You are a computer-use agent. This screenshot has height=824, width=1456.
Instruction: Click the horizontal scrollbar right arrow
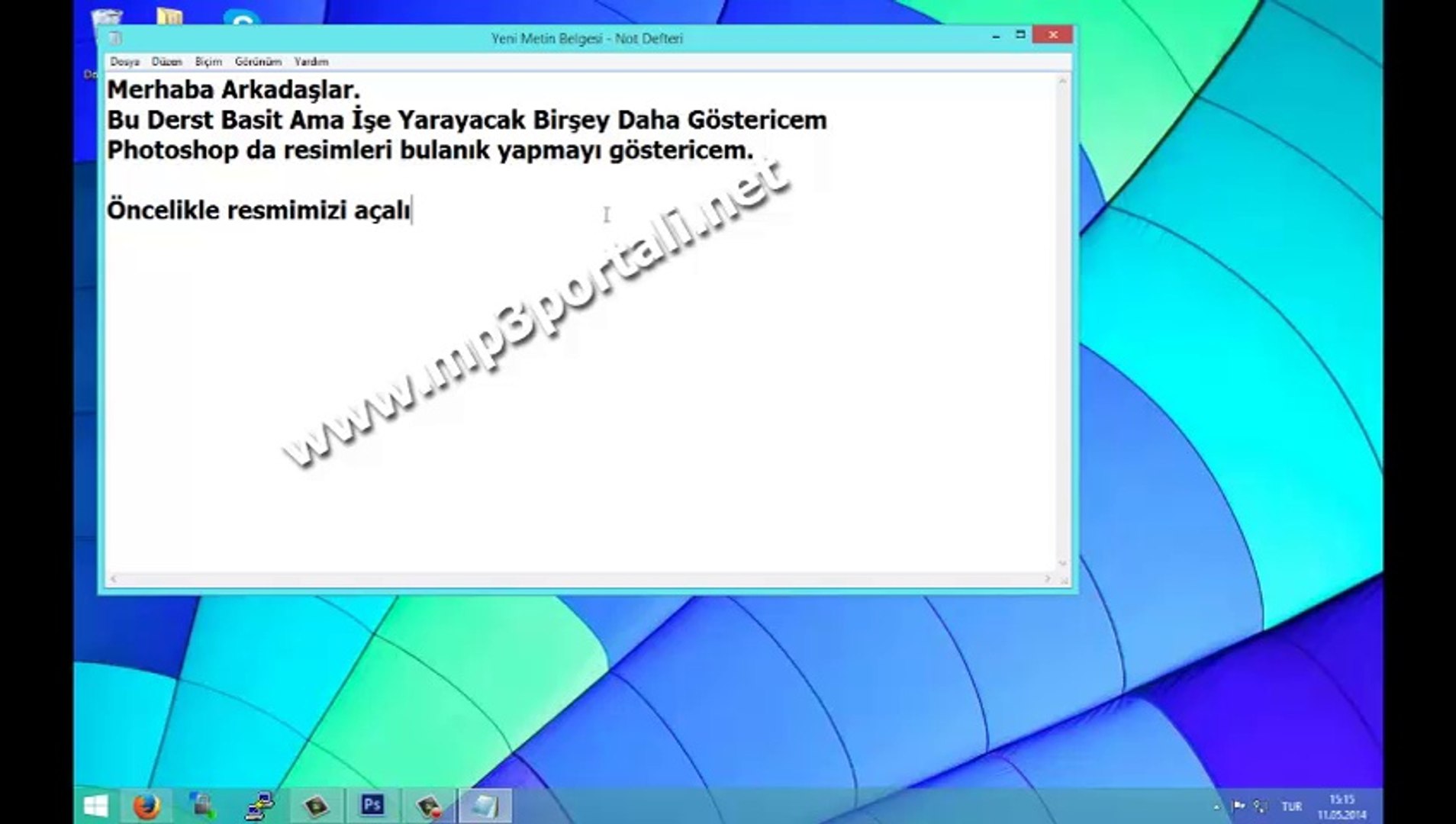(1049, 579)
